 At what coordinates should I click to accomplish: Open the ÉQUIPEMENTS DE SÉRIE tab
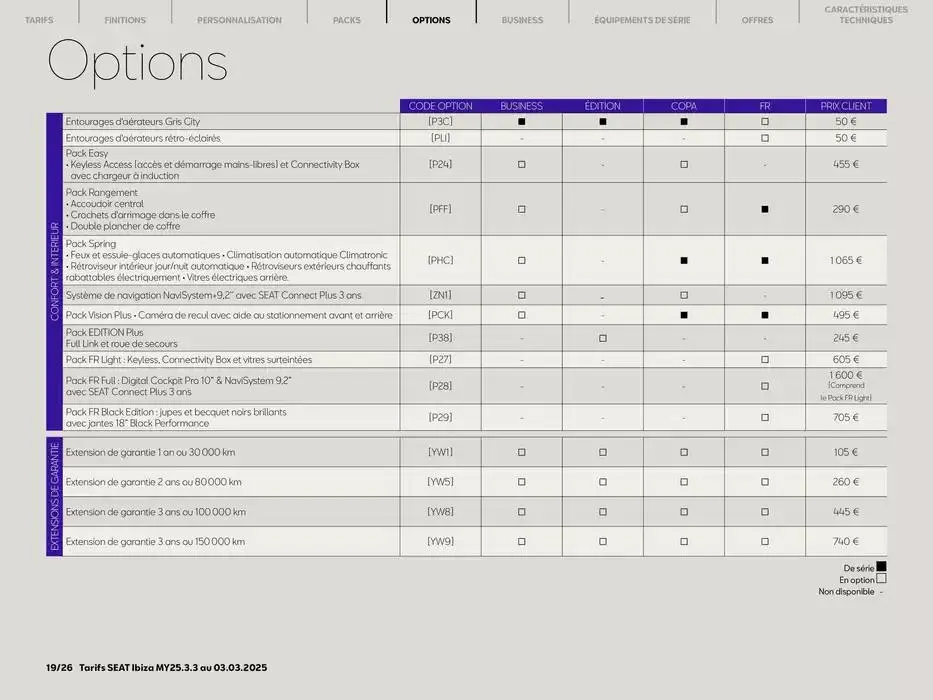pyautogui.click(x=642, y=20)
